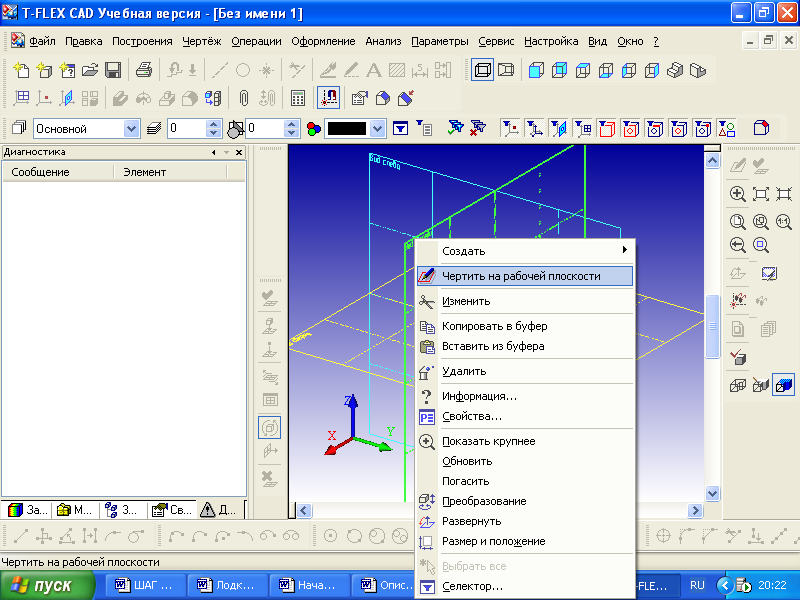Adjust the priority spinner arrows

[291, 129]
